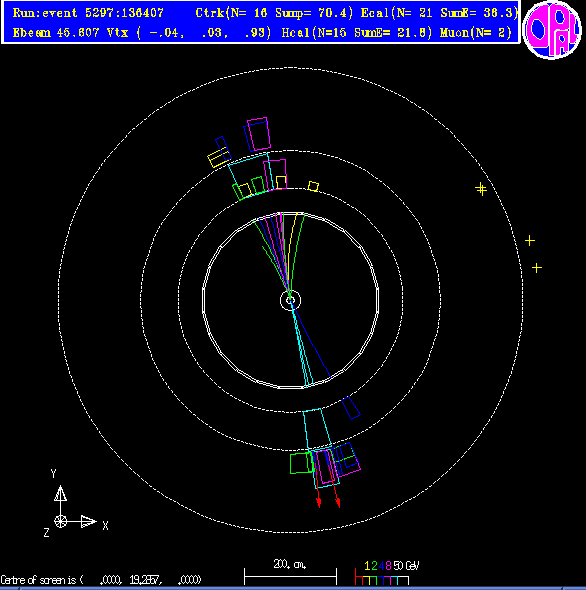This screenshot has width=586, height=590.
Task: Select the top magenta Hcal cluster box
Action: [x=259, y=134]
